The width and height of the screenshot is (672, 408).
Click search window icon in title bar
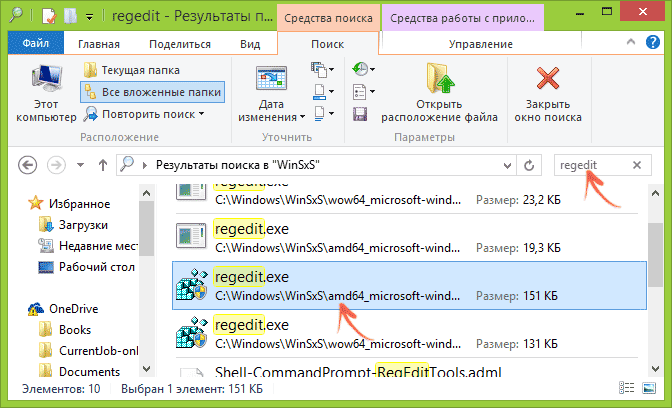tap(16, 15)
